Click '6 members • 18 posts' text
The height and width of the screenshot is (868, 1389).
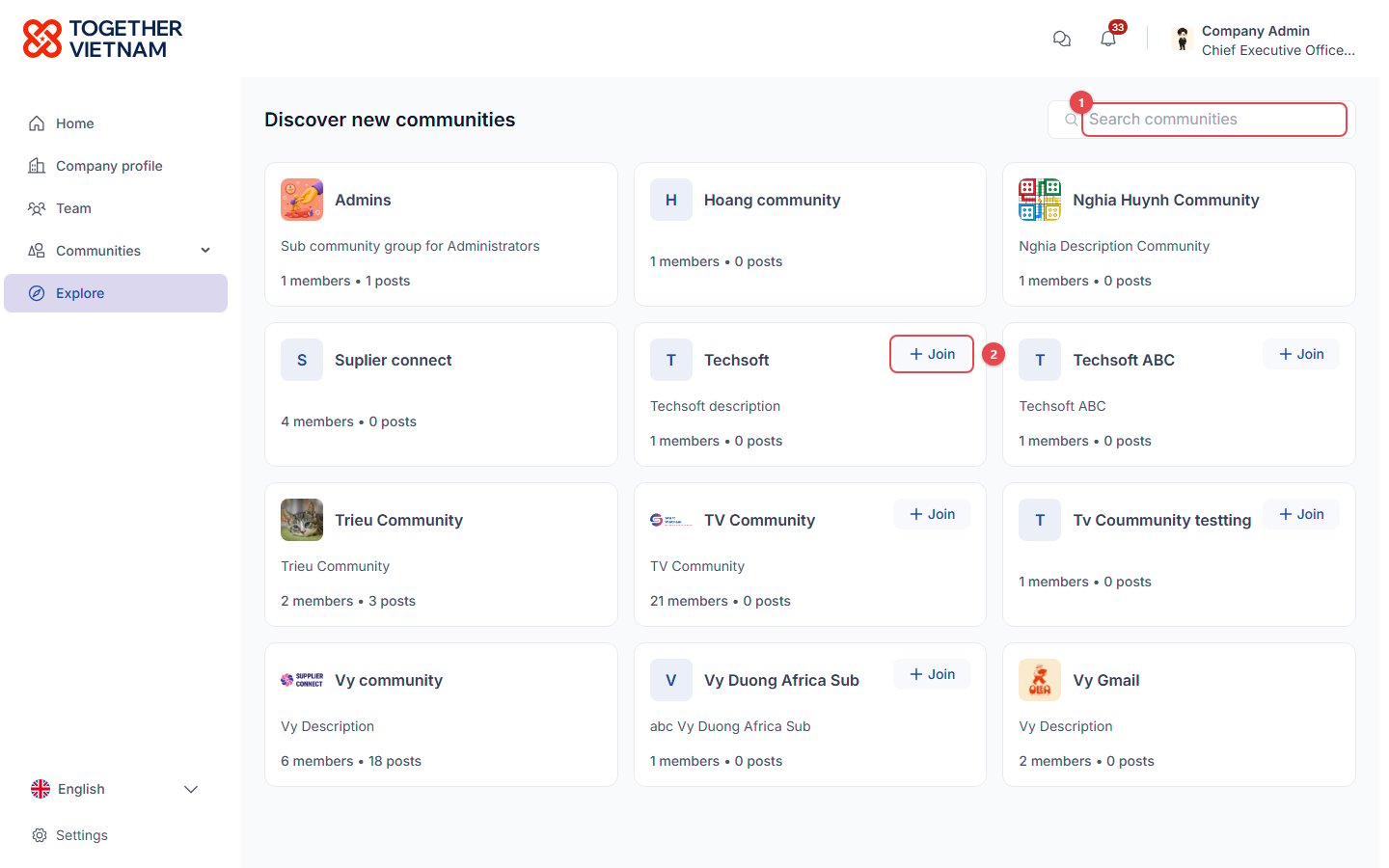[351, 761]
